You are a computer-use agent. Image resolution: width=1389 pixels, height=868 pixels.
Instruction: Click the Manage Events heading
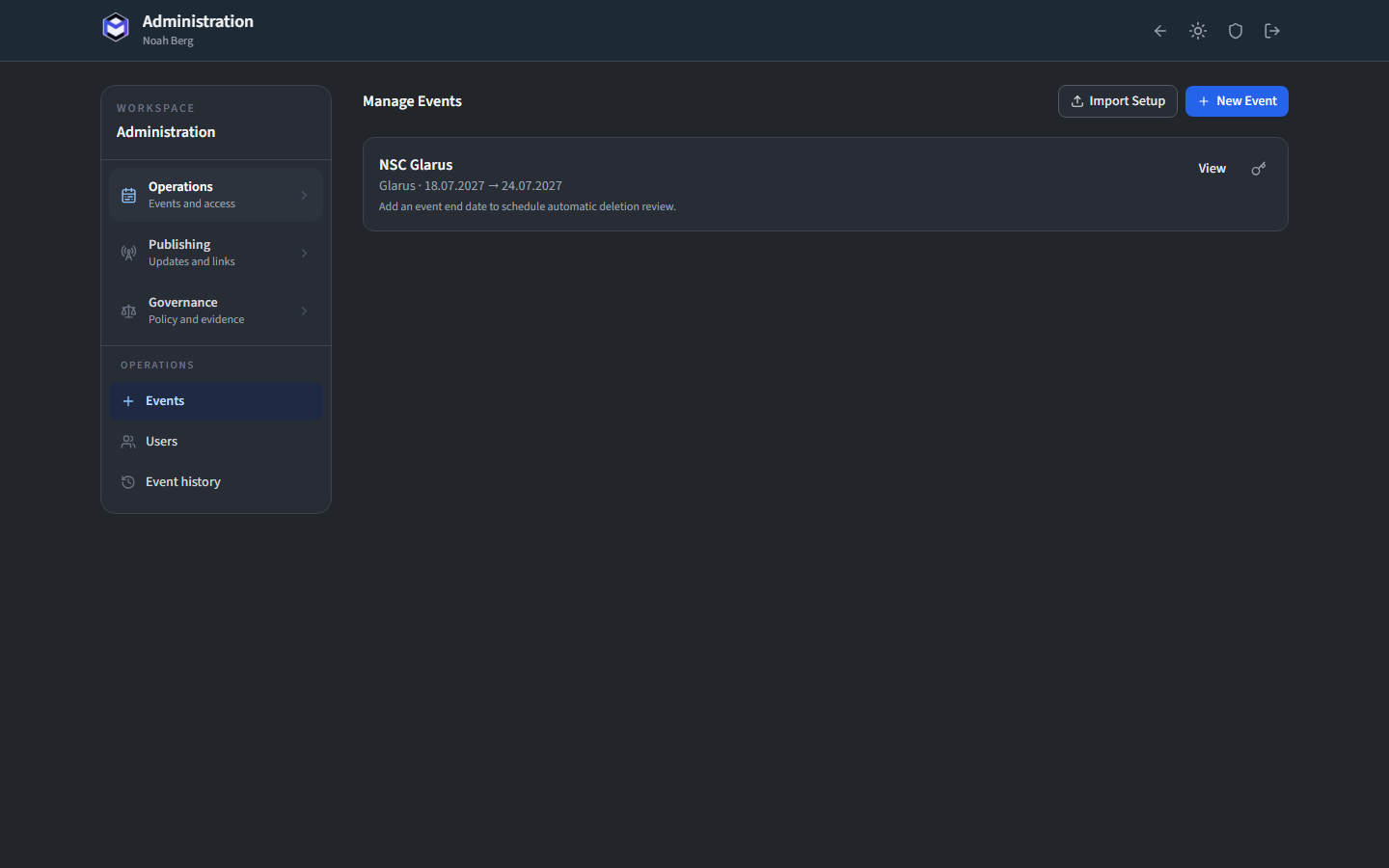click(x=412, y=101)
